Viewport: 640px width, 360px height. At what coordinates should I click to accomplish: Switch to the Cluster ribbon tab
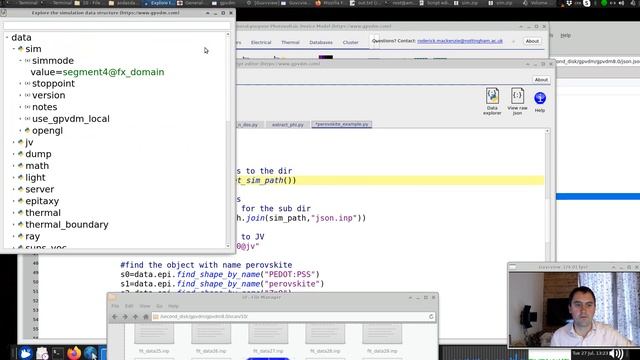pyautogui.click(x=350, y=42)
